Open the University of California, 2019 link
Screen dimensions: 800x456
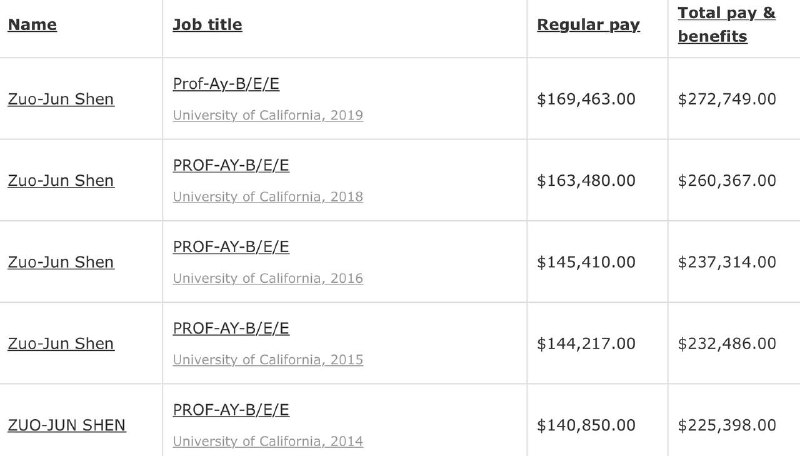click(x=268, y=115)
